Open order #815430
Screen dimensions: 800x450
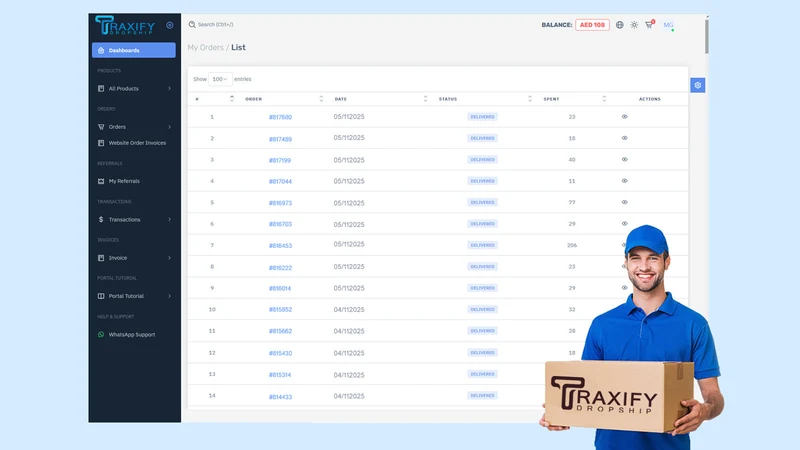(280, 353)
